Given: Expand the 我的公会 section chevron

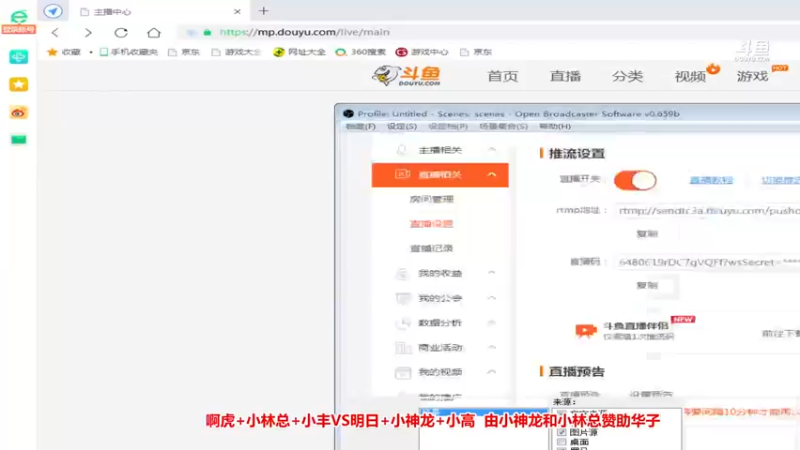Looking at the screenshot, I should click(x=492, y=297).
